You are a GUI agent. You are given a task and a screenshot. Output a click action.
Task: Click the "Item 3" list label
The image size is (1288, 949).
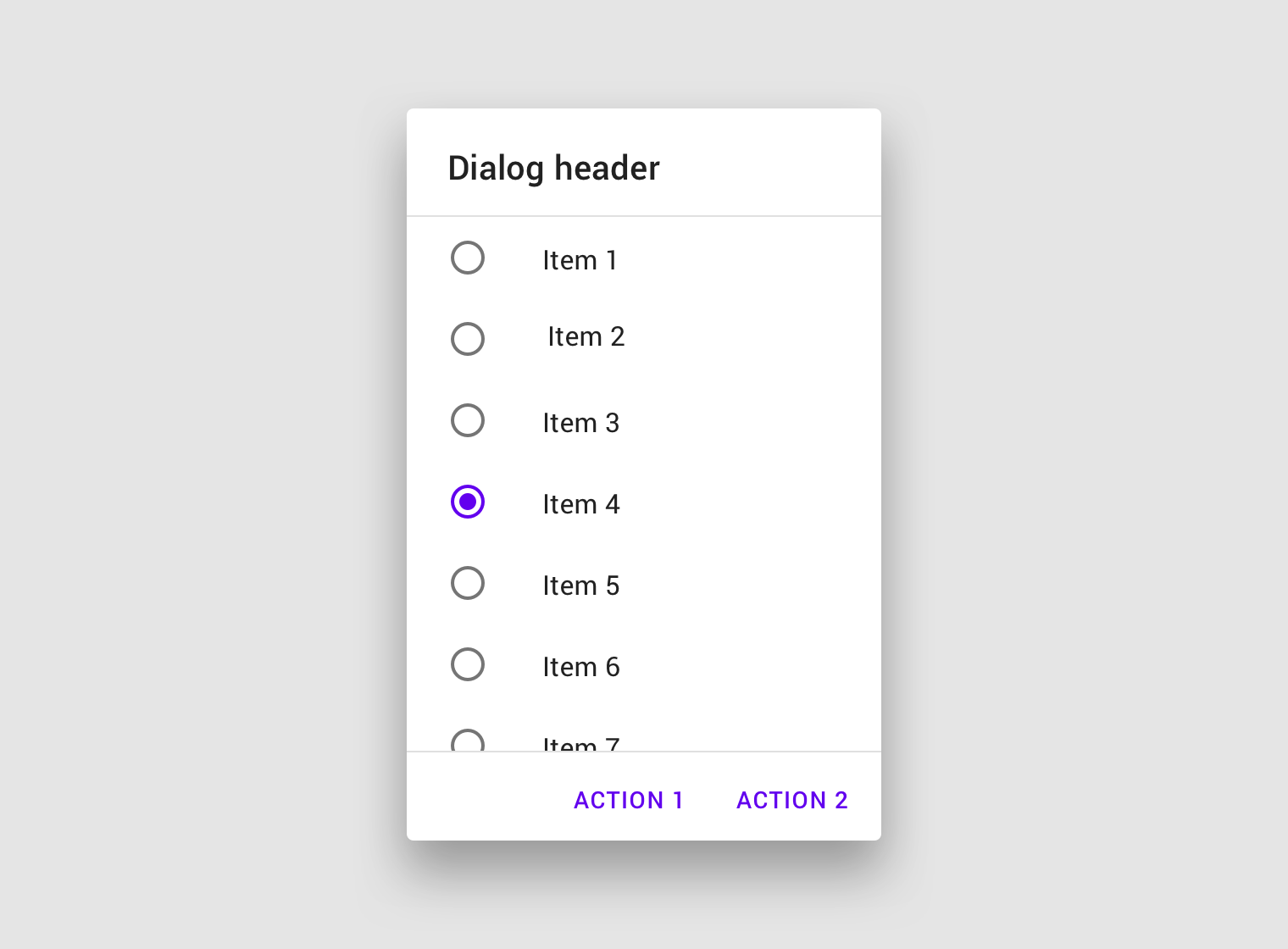581,423
